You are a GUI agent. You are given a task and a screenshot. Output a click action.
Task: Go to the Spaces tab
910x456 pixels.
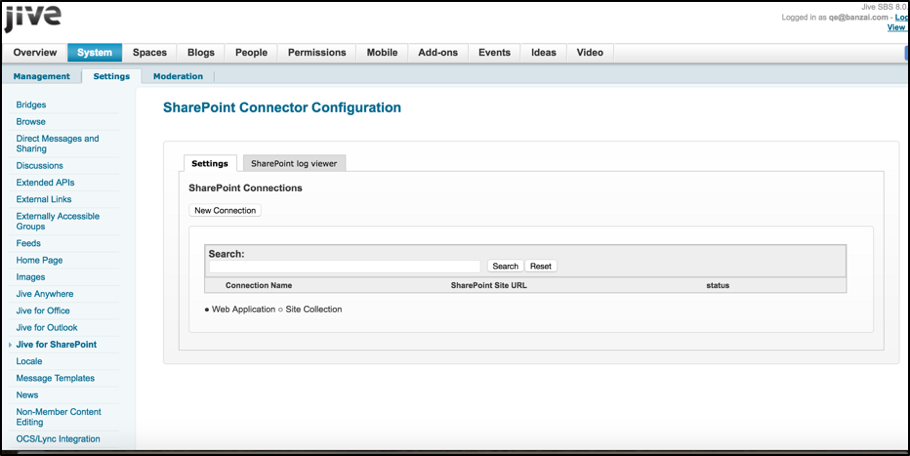coord(150,52)
